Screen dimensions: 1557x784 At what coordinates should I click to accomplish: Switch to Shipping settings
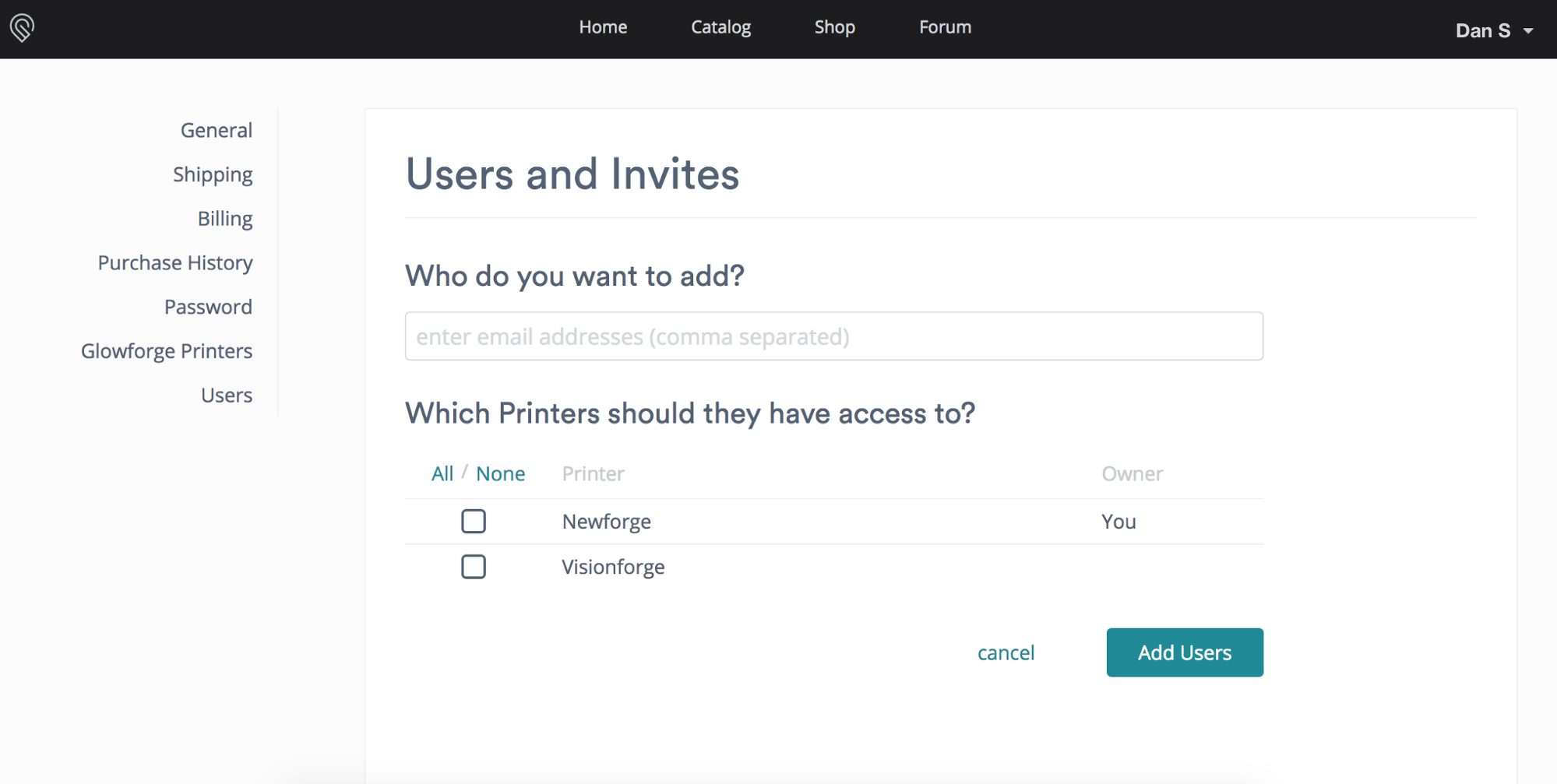click(213, 174)
